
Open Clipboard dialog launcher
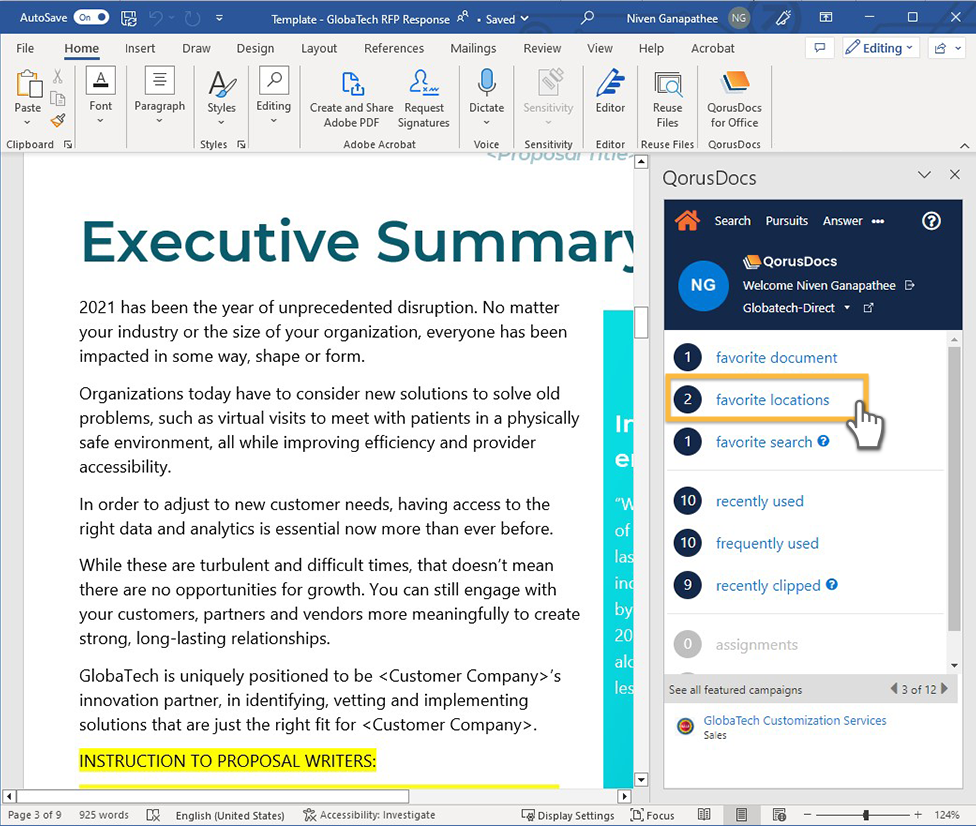click(x=68, y=144)
